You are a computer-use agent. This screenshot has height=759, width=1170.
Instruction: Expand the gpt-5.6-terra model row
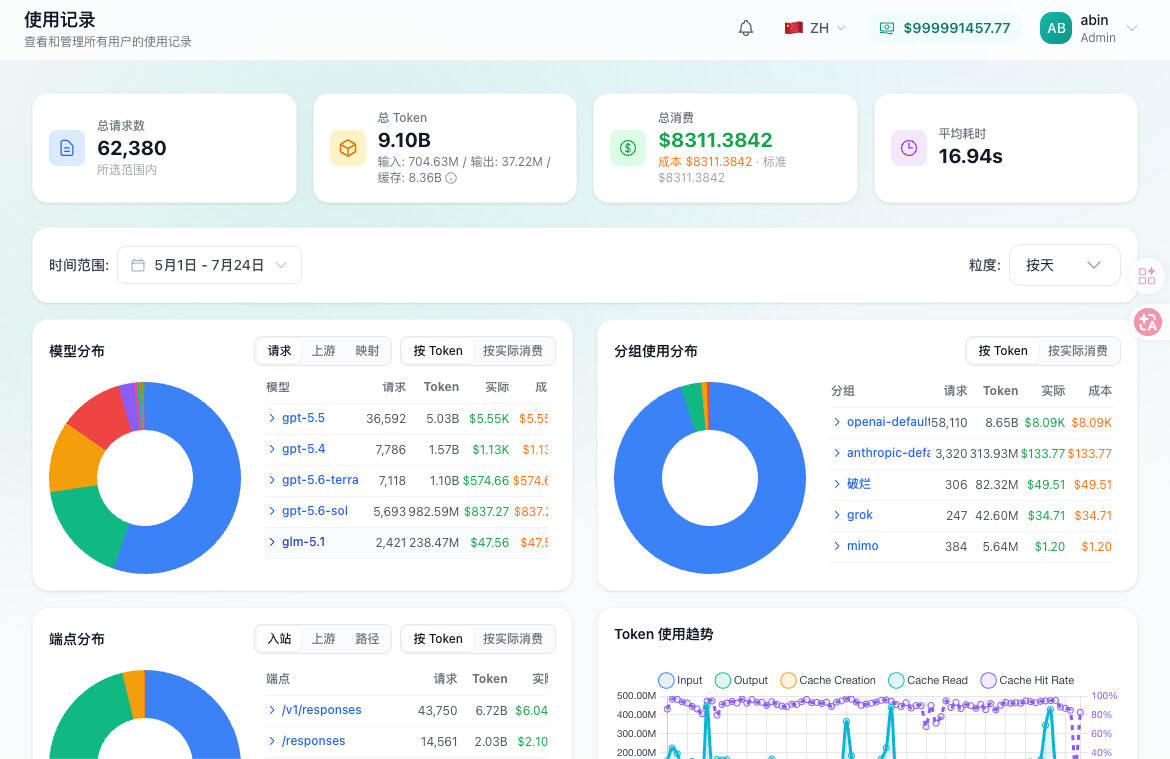[272, 480]
